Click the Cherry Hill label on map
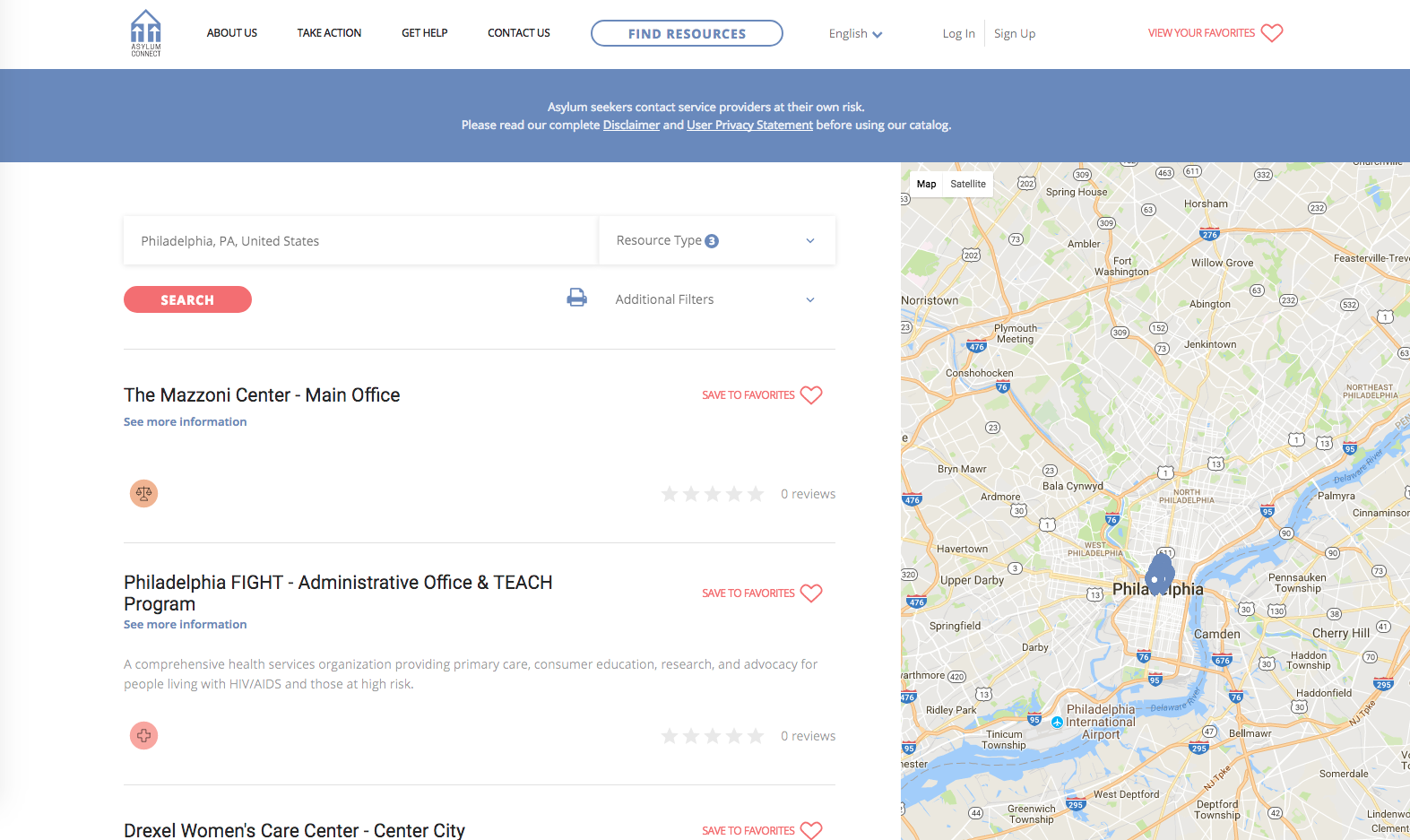This screenshot has width=1410, height=840. pyautogui.click(x=1341, y=633)
